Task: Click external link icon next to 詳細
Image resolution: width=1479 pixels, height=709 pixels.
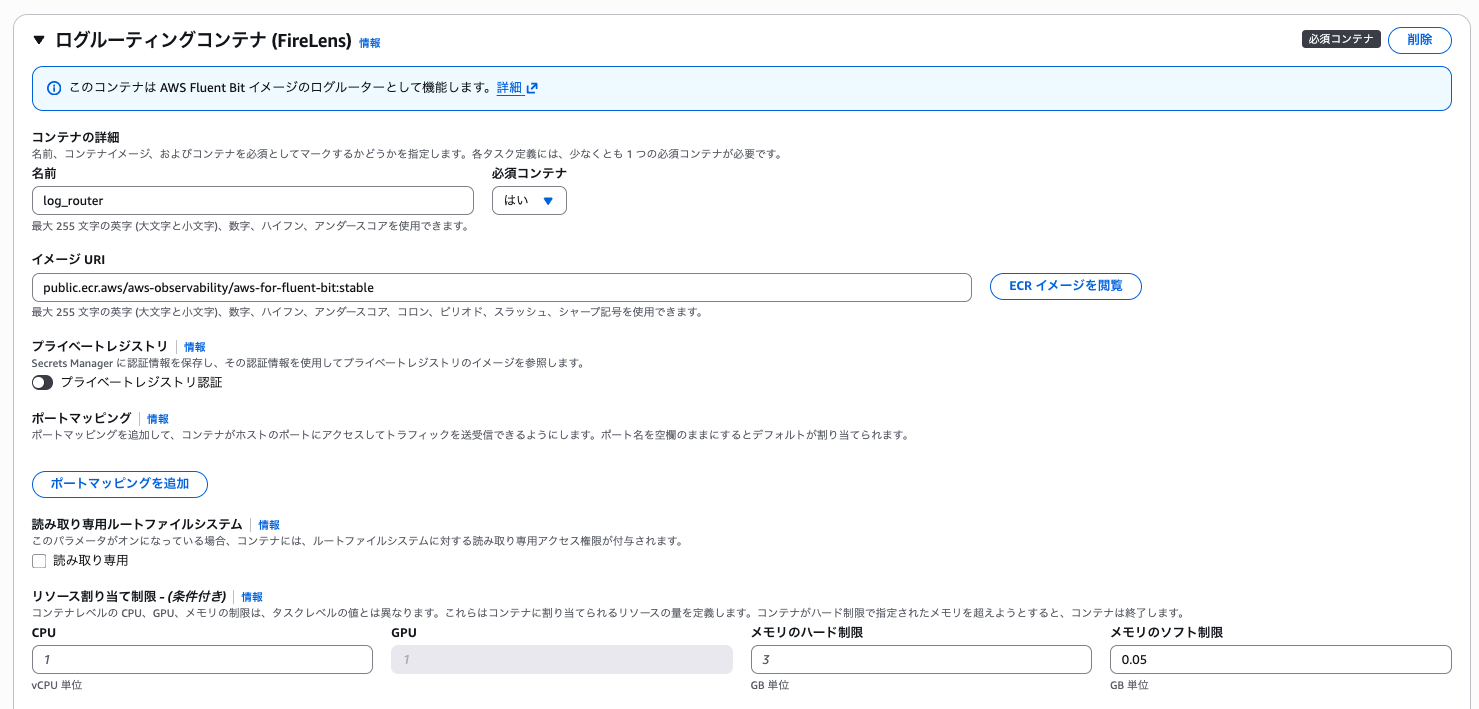Action: pyautogui.click(x=531, y=88)
